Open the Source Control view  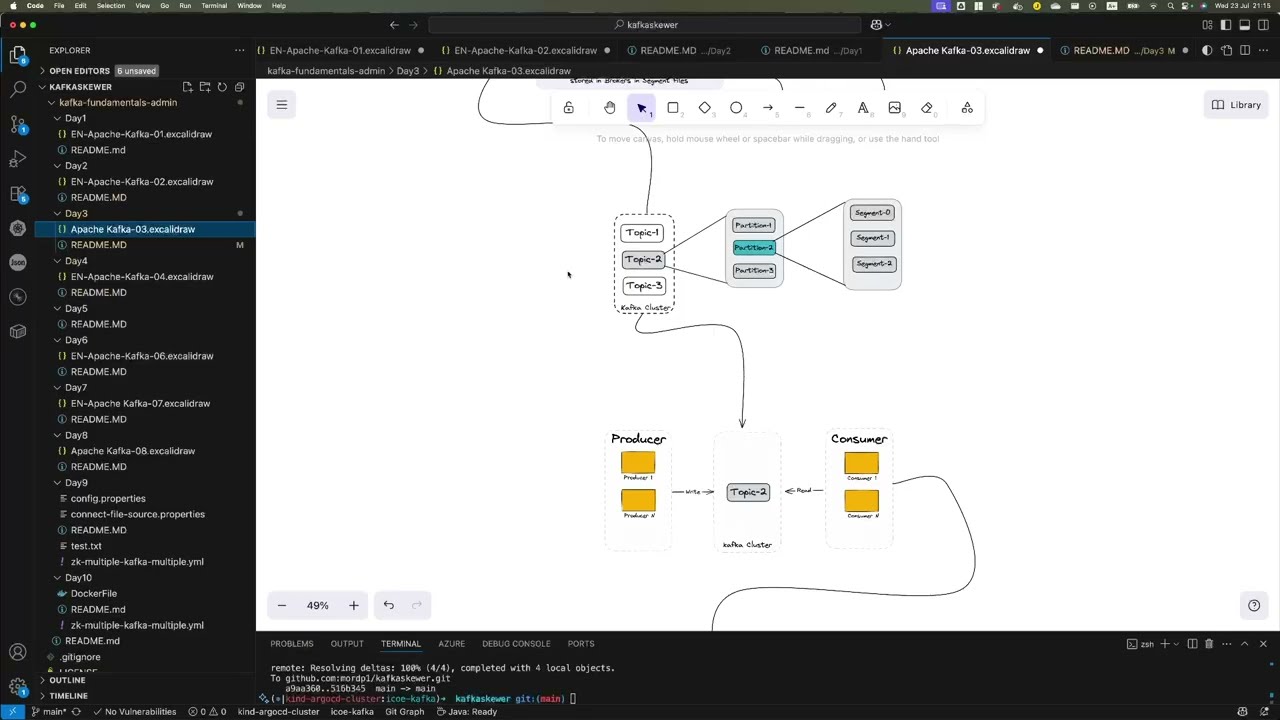pos(18,124)
